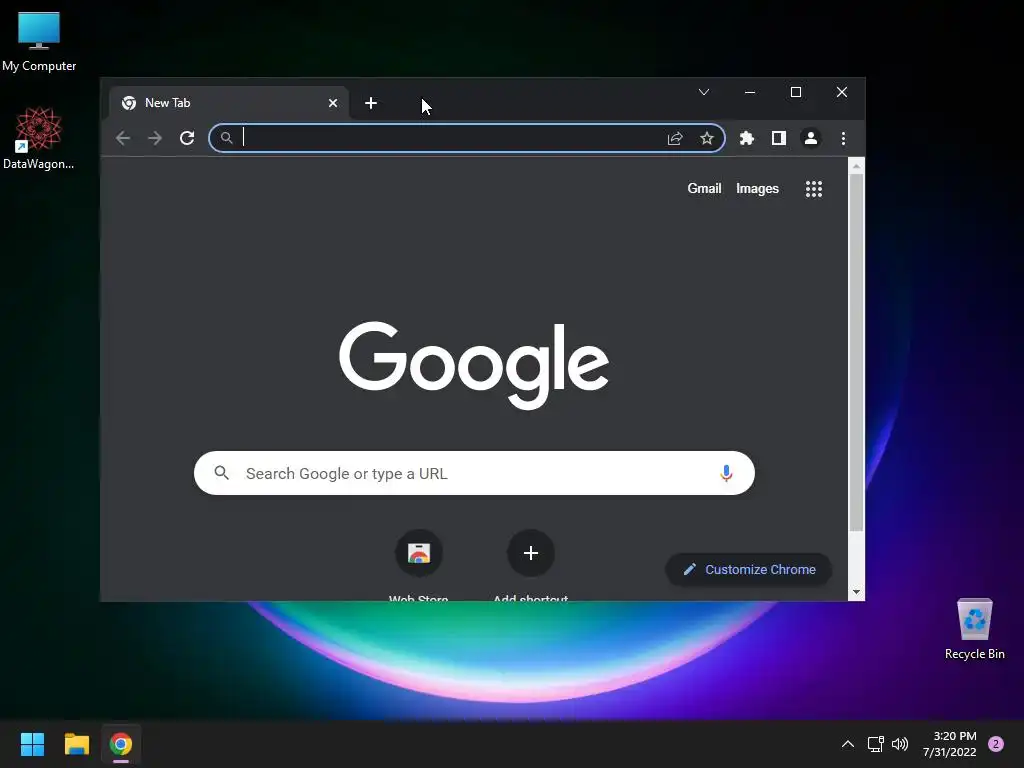Select the My Computer desktop icon
The height and width of the screenshot is (768, 1024).
(x=39, y=42)
